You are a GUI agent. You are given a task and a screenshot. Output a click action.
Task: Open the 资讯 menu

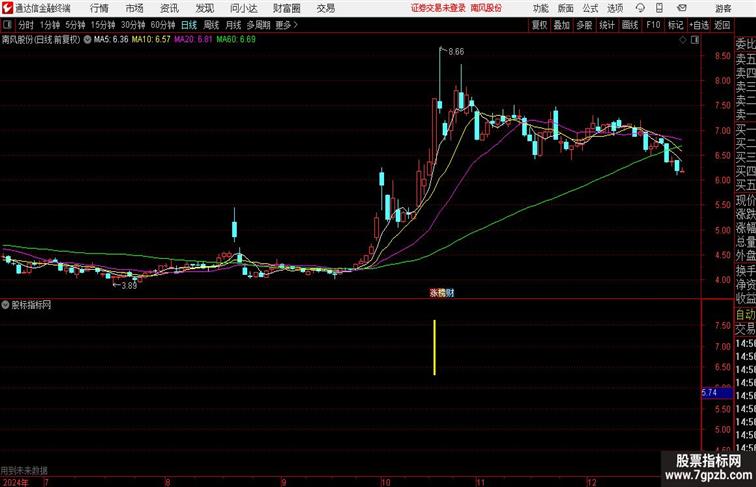click(169, 8)
